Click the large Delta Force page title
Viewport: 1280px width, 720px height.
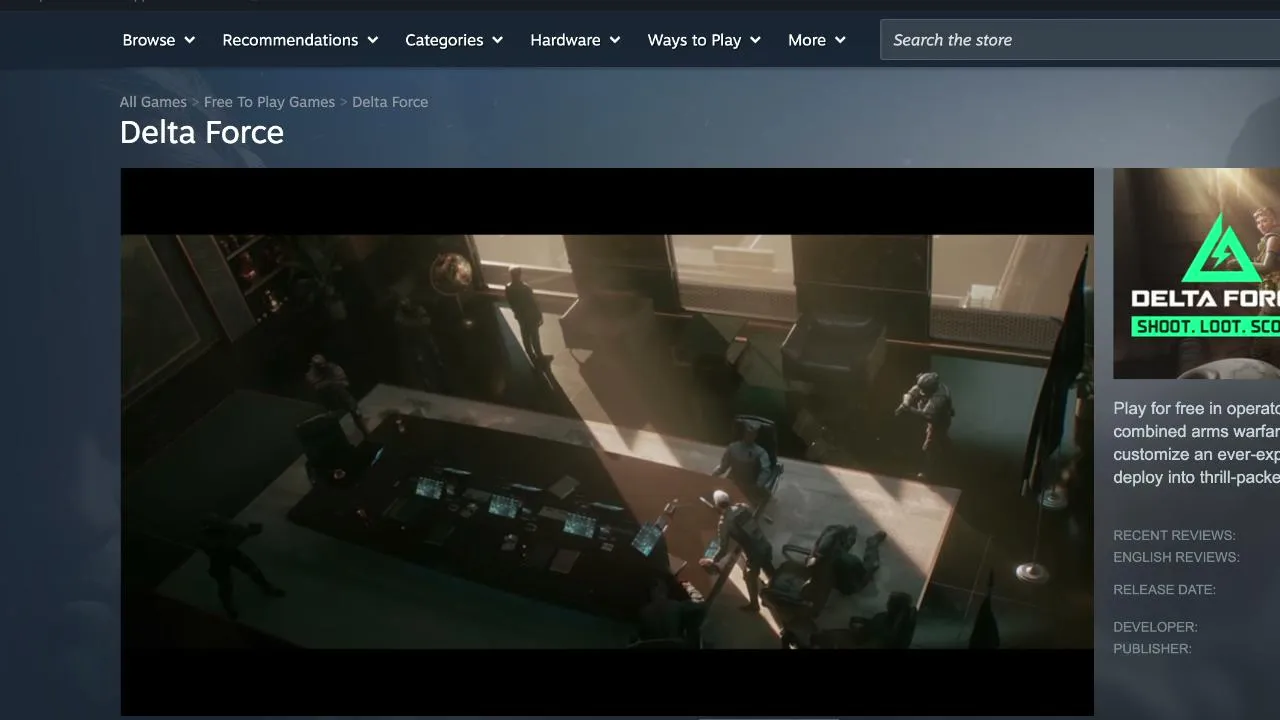point(202,132)
